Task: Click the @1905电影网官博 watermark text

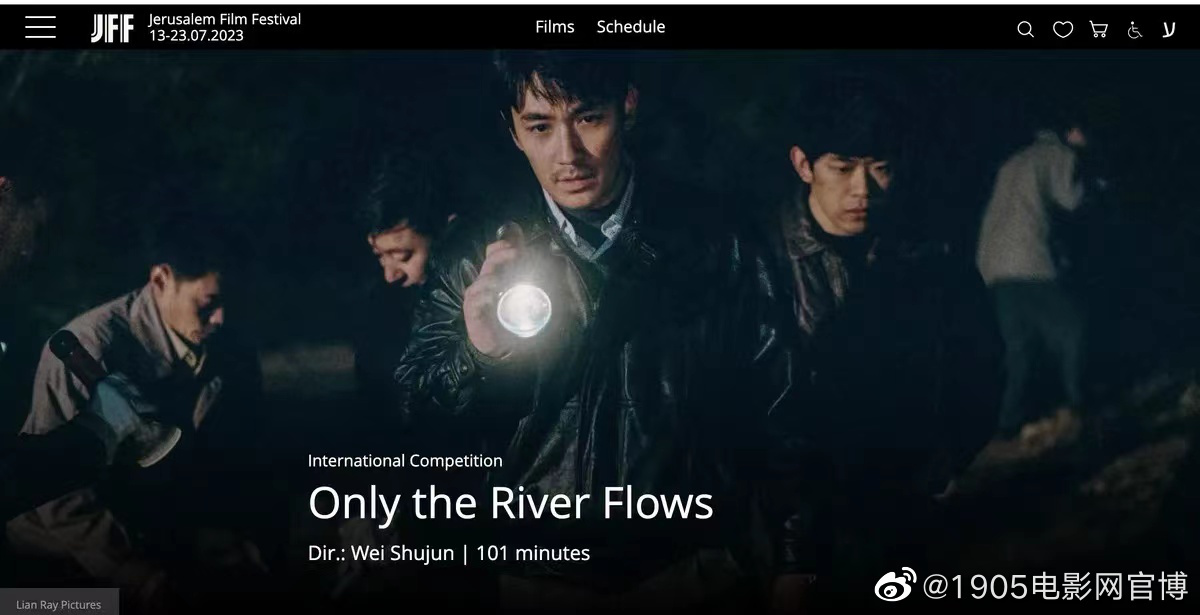Action: (1055, 585)
